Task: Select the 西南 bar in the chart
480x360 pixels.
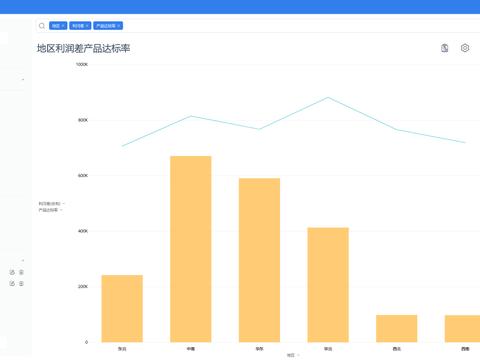Action: coord(463,329)
